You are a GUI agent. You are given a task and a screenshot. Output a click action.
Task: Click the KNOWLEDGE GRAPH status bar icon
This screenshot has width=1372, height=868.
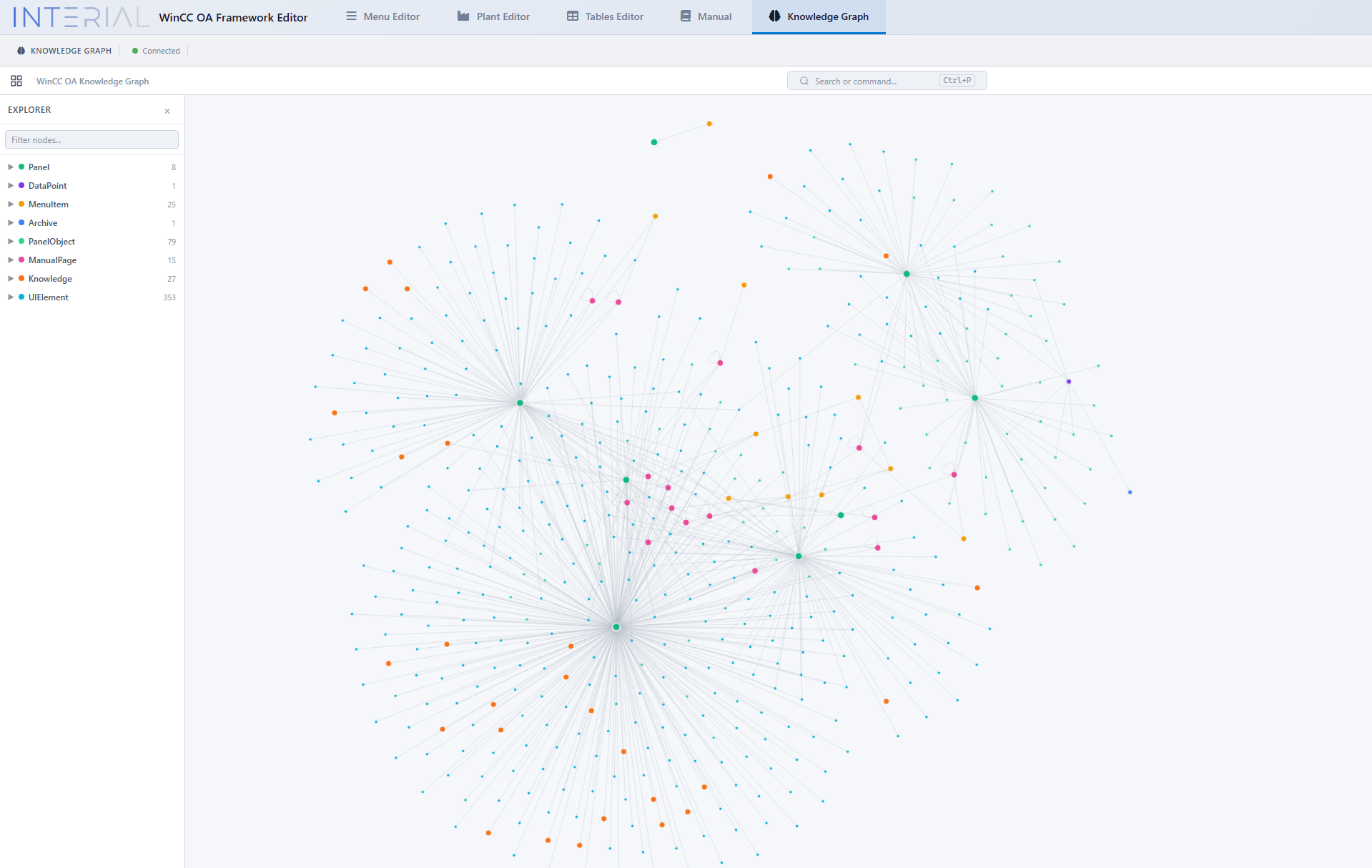19,50
